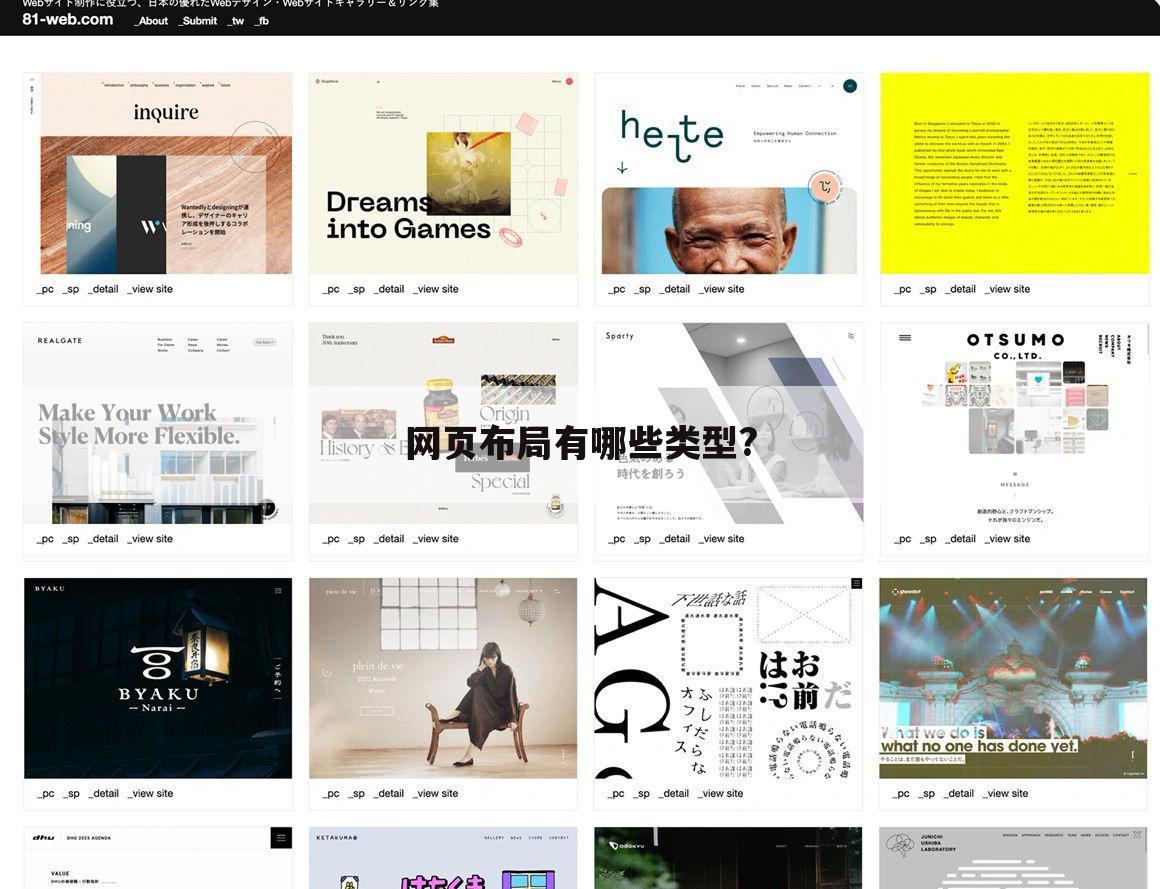Click _detail under Dreams into Games
This screenshot has height=889, width=1160.
(388, 289)
